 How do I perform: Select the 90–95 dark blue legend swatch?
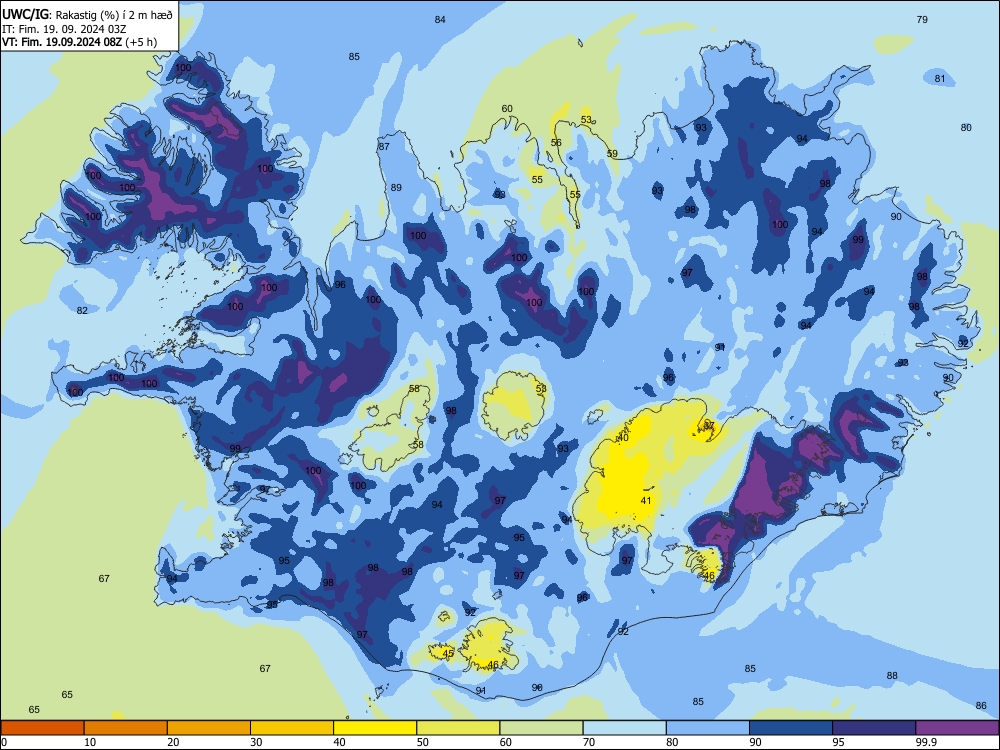(791, 728)
